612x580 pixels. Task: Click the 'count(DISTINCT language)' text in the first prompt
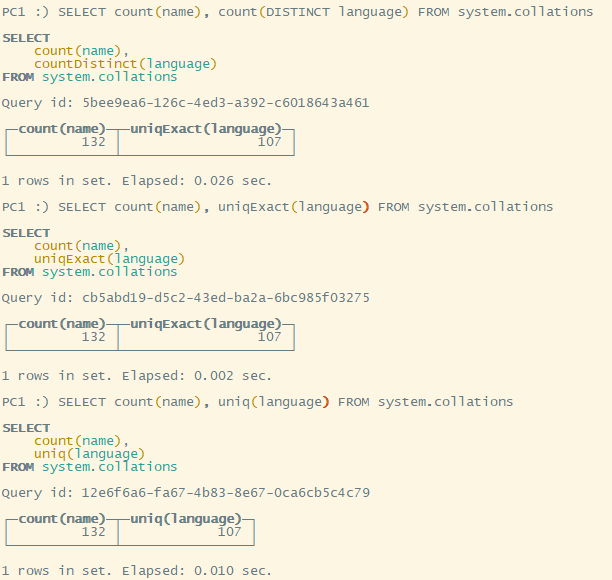coord(313,12)
